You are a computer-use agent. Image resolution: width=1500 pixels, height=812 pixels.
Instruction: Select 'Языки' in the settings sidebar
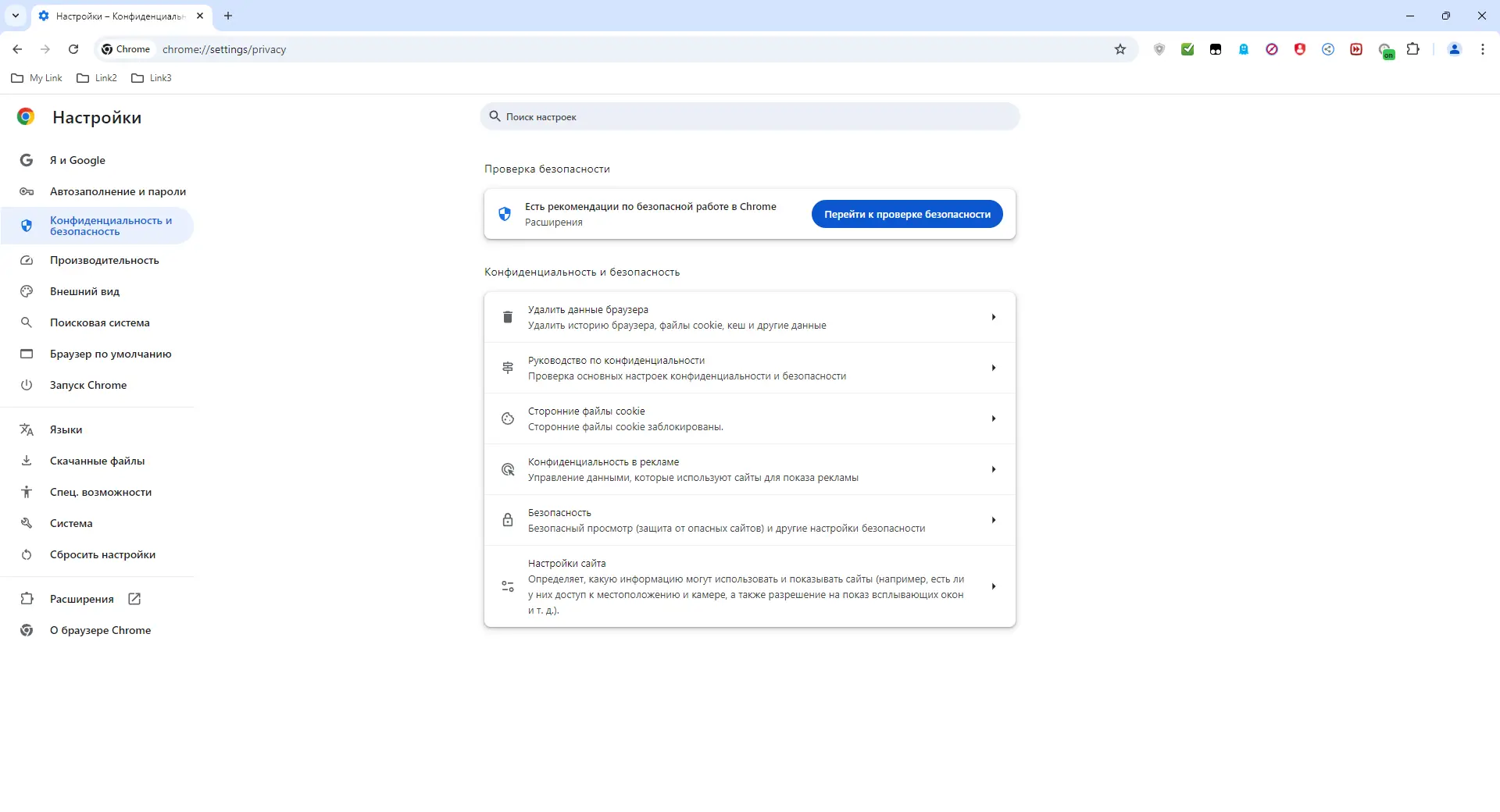pos(65,429)
